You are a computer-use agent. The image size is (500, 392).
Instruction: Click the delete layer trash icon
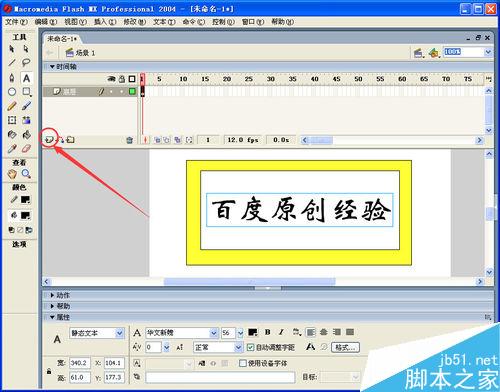click(x=130, y=140)
